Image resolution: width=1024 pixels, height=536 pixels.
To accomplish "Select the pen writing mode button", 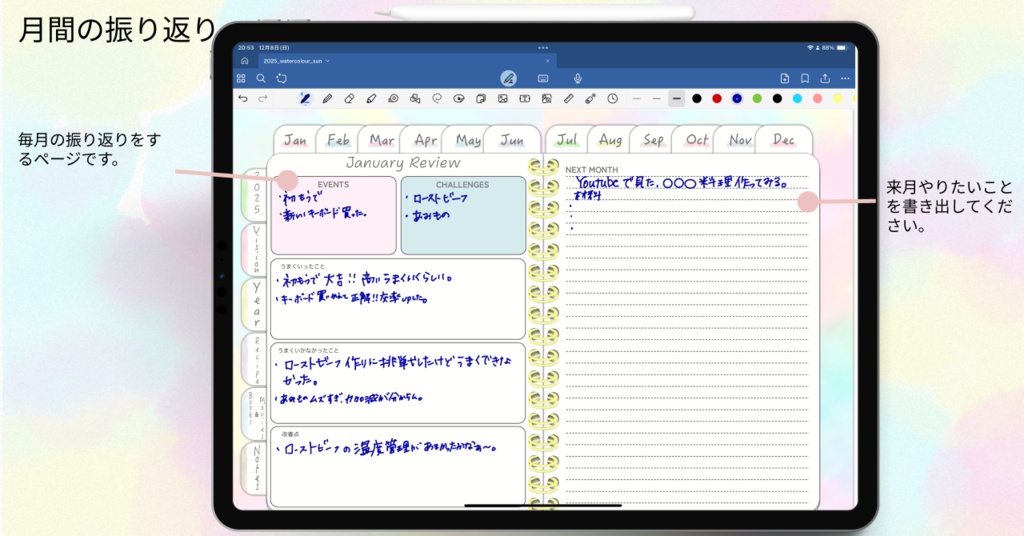I will tap(508, 78).
